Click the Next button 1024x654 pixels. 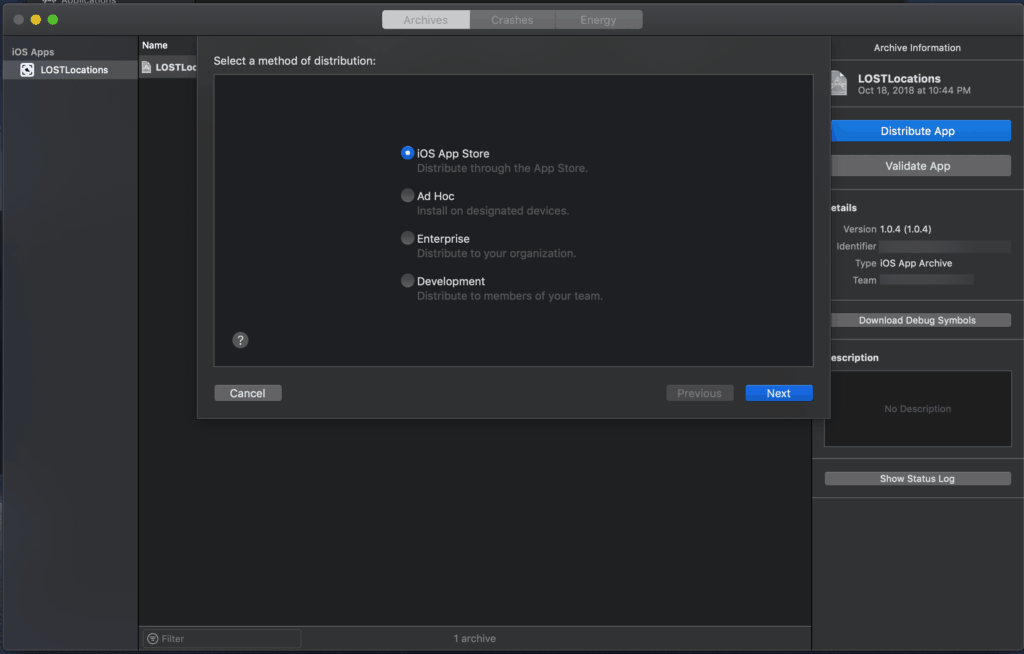tap(778, 393)
